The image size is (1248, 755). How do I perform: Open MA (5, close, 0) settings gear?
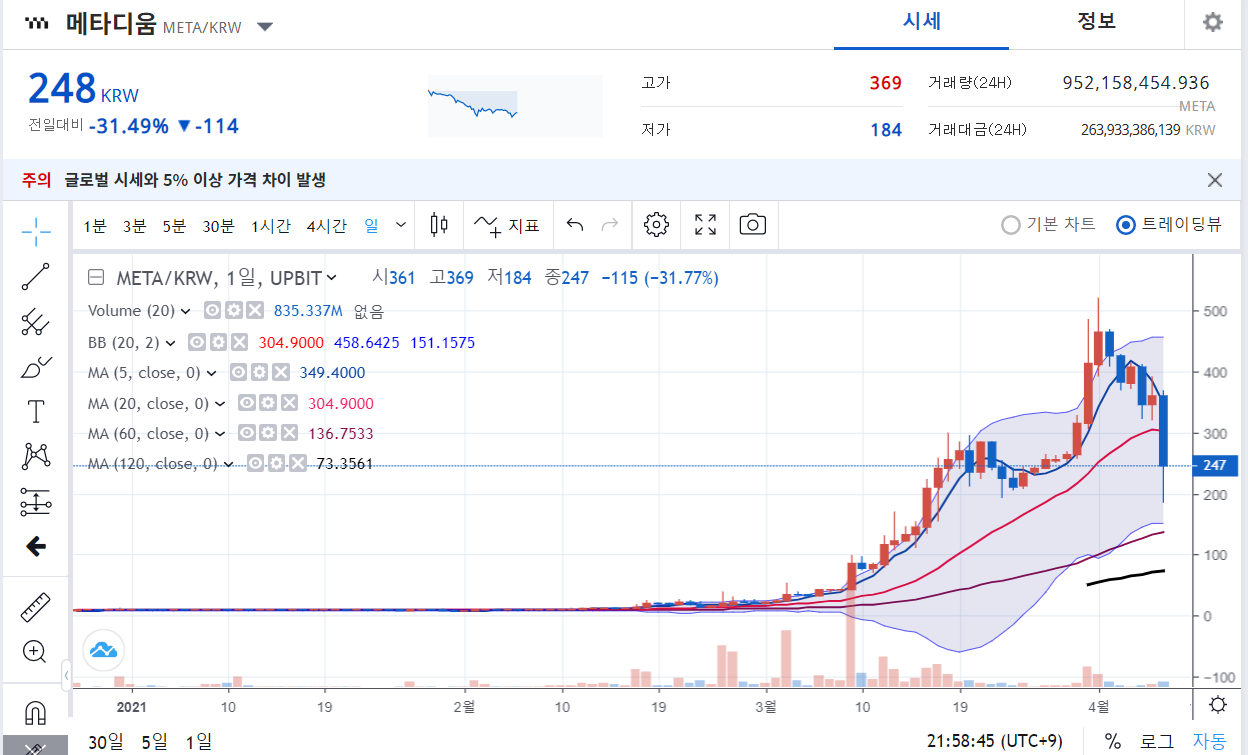[x=259, y=372]
